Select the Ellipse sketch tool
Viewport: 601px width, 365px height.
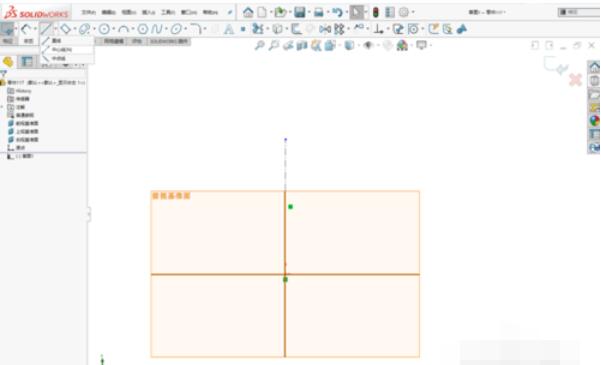pyautogui.click(x=176, y=29)
